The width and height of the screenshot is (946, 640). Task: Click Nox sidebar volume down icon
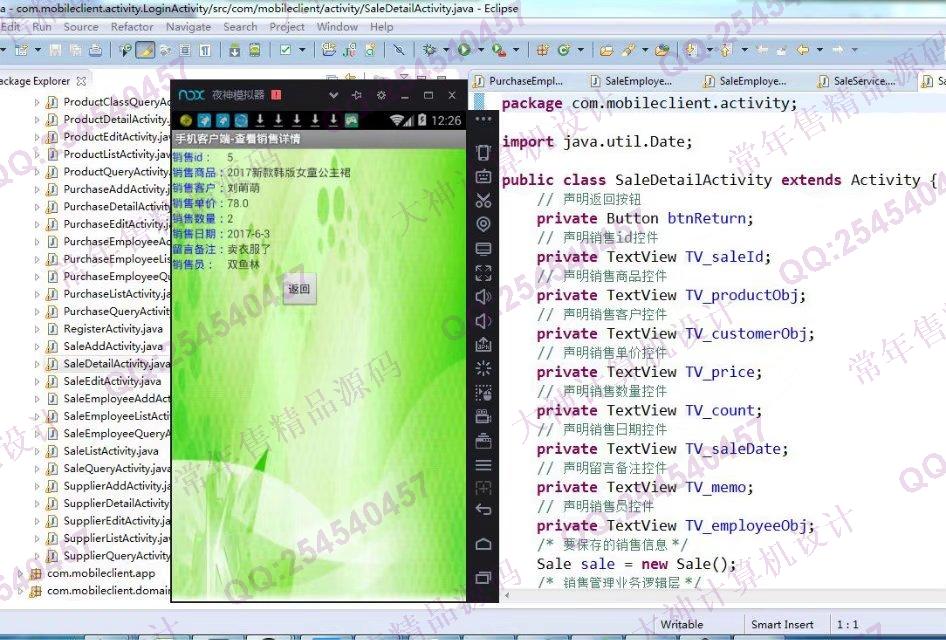tap(483, 321)
